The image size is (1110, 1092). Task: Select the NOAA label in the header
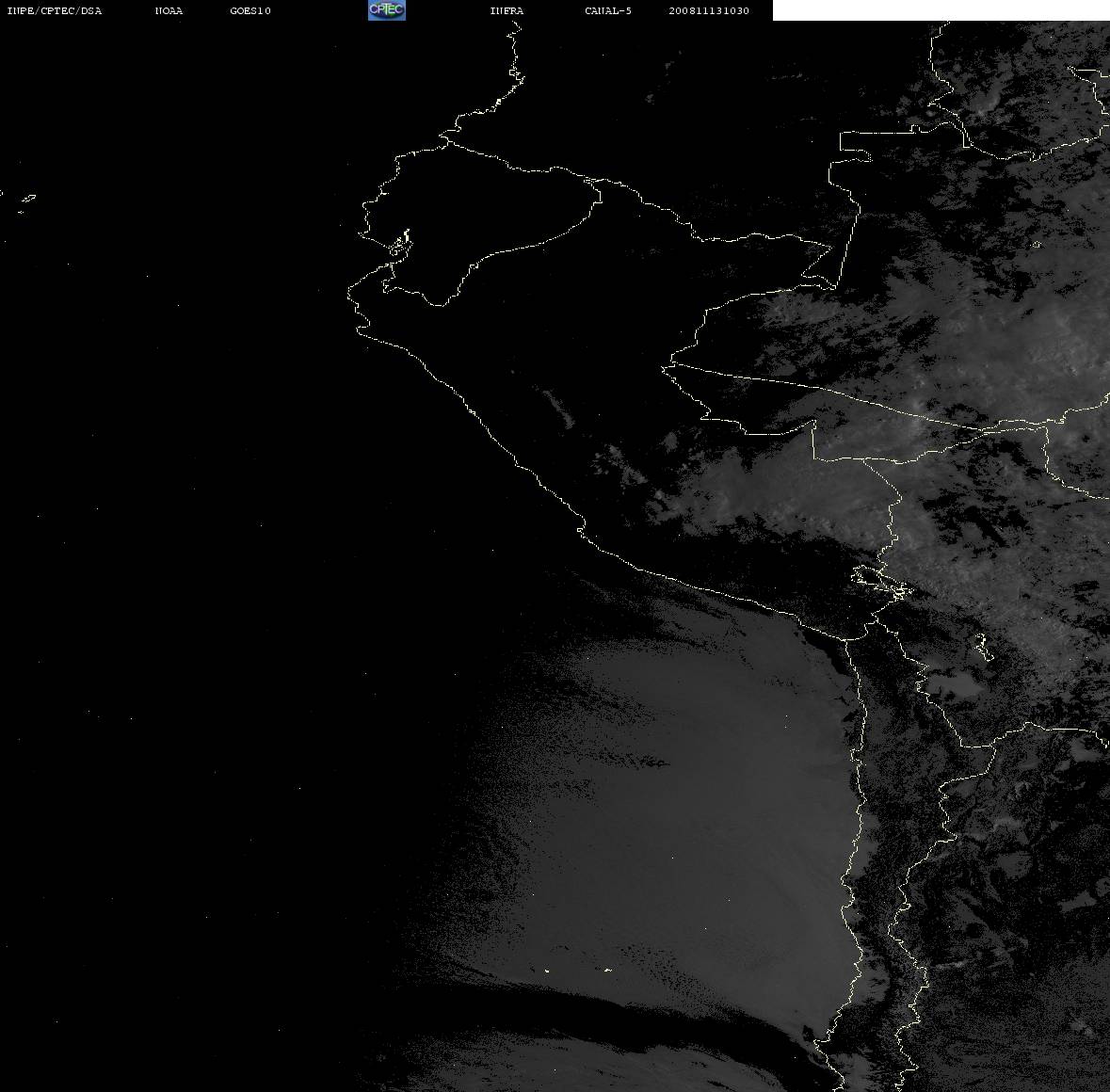(x=169, y=10)
